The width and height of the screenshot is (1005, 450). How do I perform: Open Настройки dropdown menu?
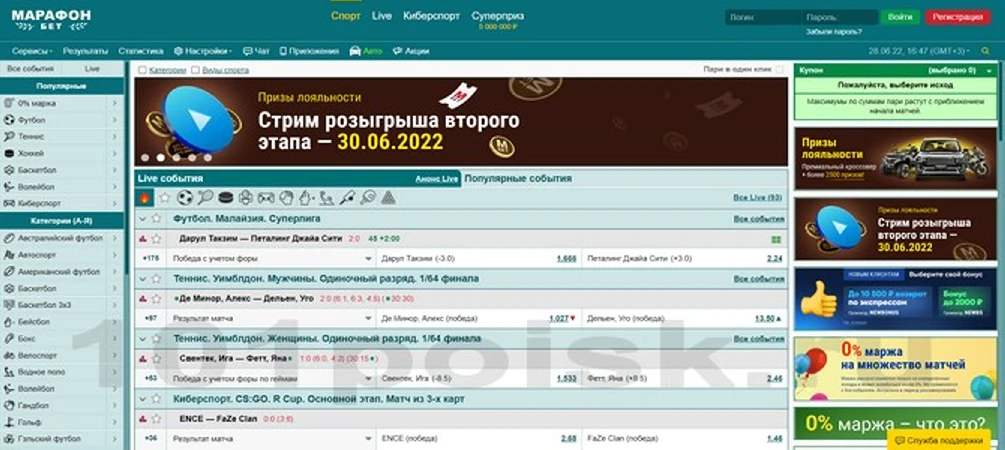203,51
